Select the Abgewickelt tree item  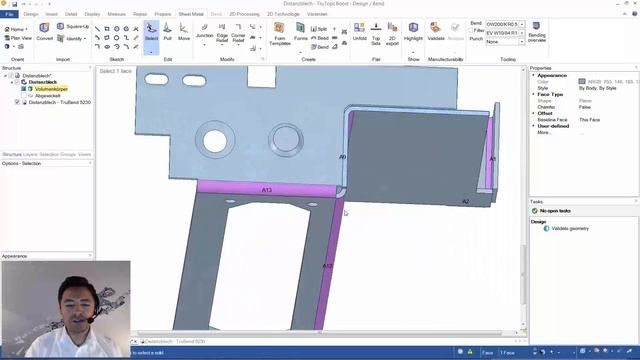click(47, 96)
